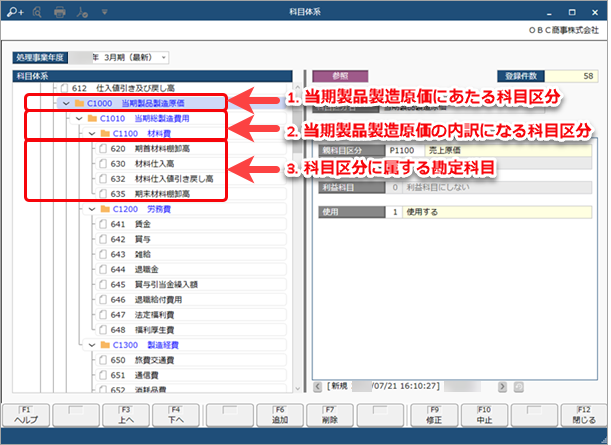The width and height of the screenshot is (611, 445).
Task: Select the C1200 folder icon
Action: coord(105,209)
